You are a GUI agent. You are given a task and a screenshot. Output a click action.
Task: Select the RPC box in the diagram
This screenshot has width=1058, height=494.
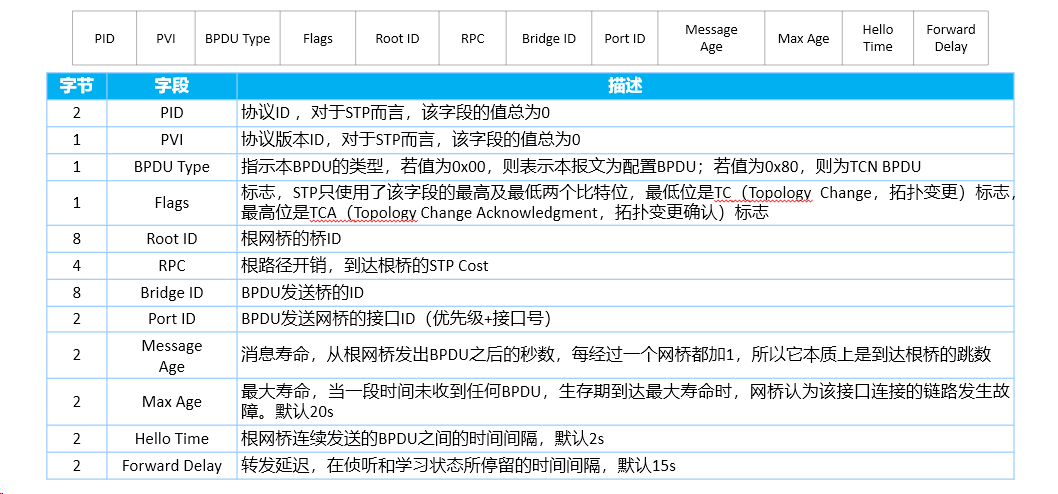(x=472, y=38)
